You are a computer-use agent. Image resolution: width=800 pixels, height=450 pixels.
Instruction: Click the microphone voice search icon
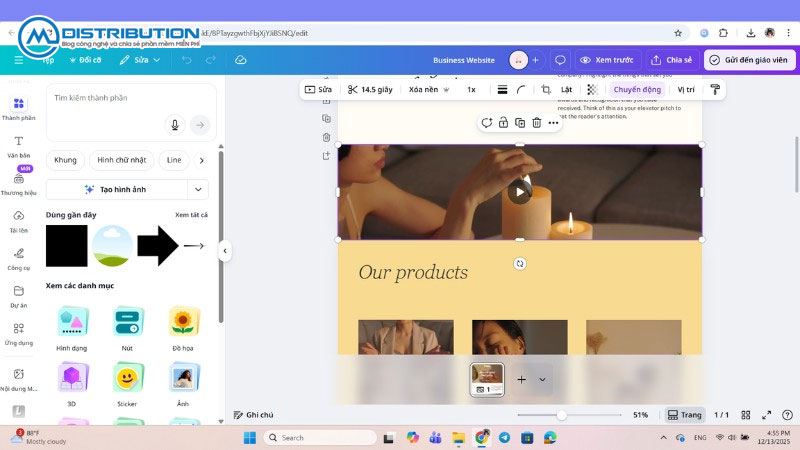coord(175,125)
